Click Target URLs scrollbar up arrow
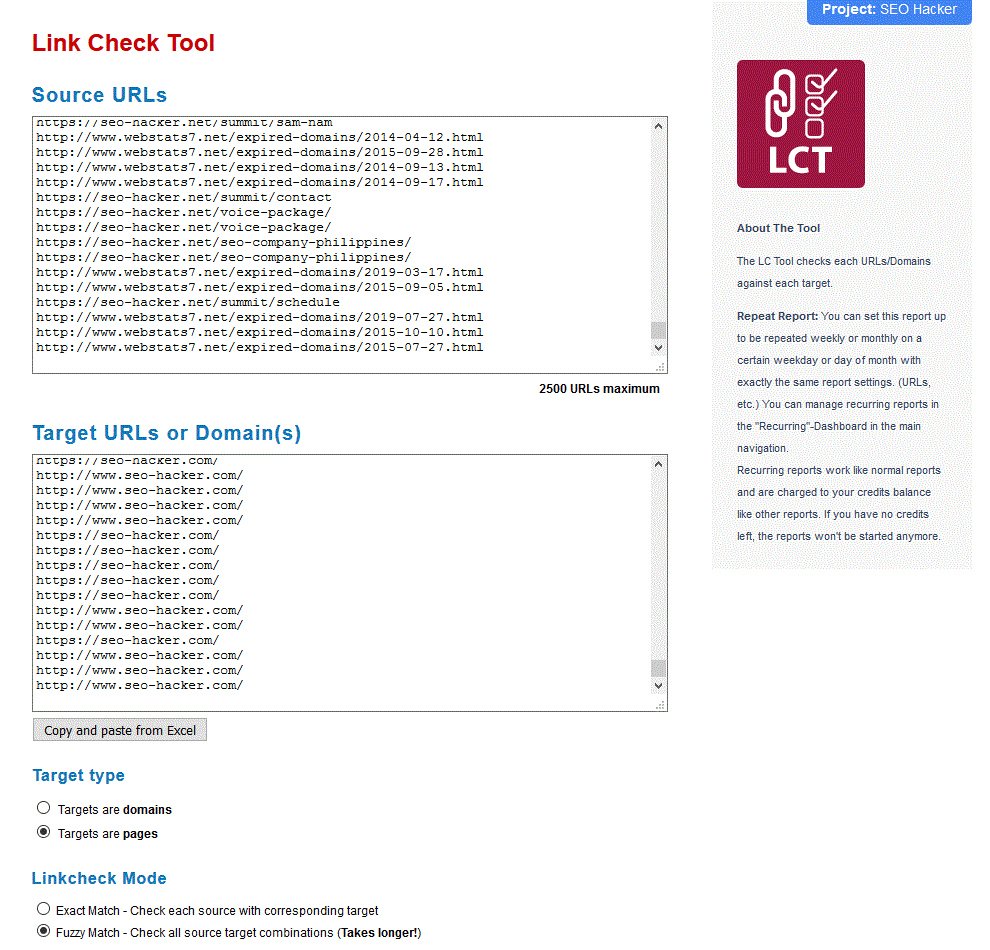 coord(658,464)
